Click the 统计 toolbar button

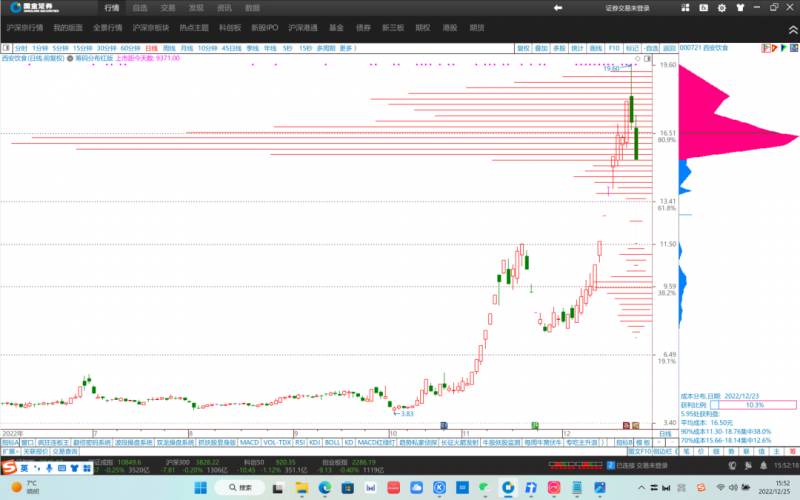[577, 48]
